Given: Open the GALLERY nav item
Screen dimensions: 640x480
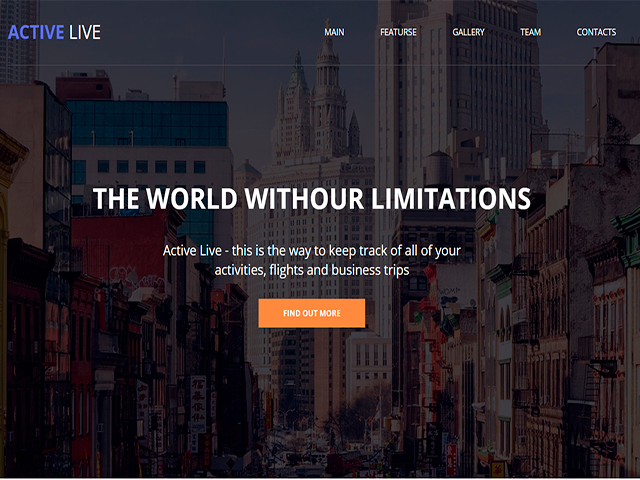Looking at the screenshot, I should (x=469, y=32).
